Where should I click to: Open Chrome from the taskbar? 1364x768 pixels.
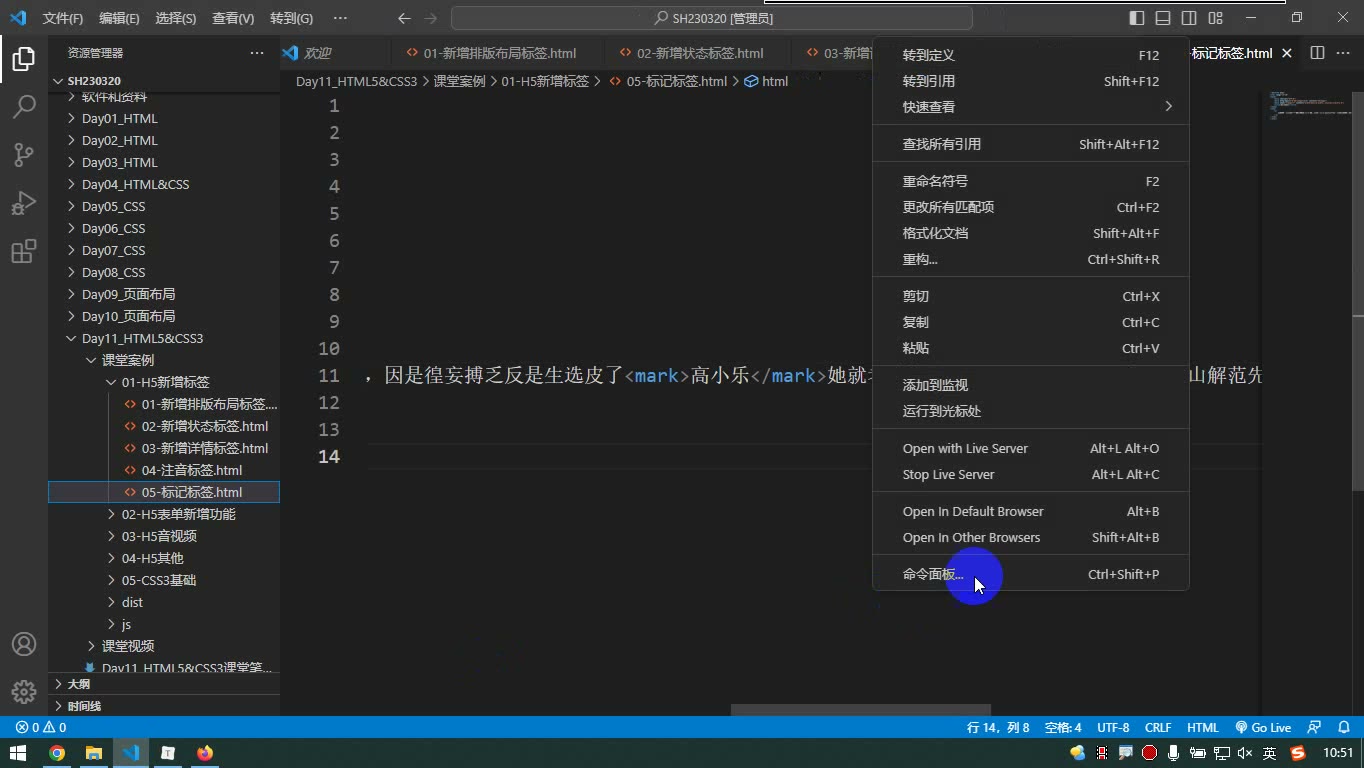click(57, 753)
